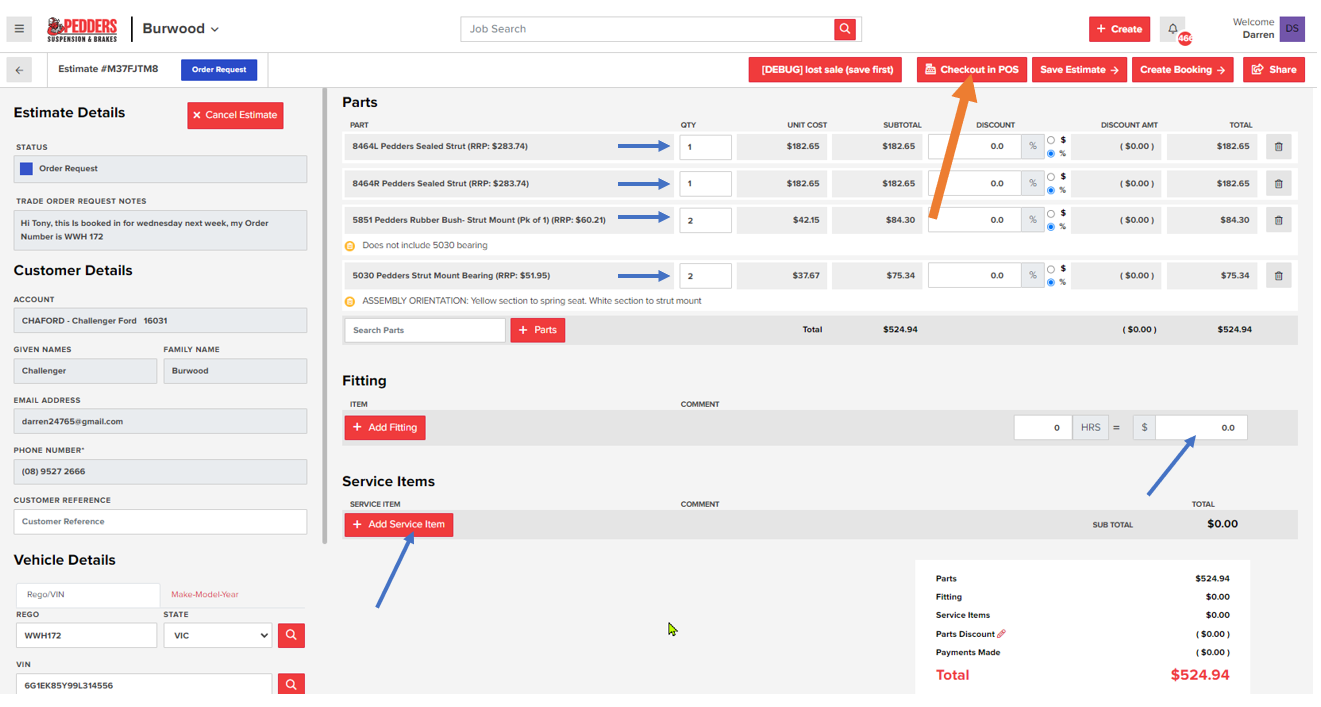Viewport: 1321px width, 707px height.
Task: Click quantity field for 8464R strut
Action: (x=706, y=184)
